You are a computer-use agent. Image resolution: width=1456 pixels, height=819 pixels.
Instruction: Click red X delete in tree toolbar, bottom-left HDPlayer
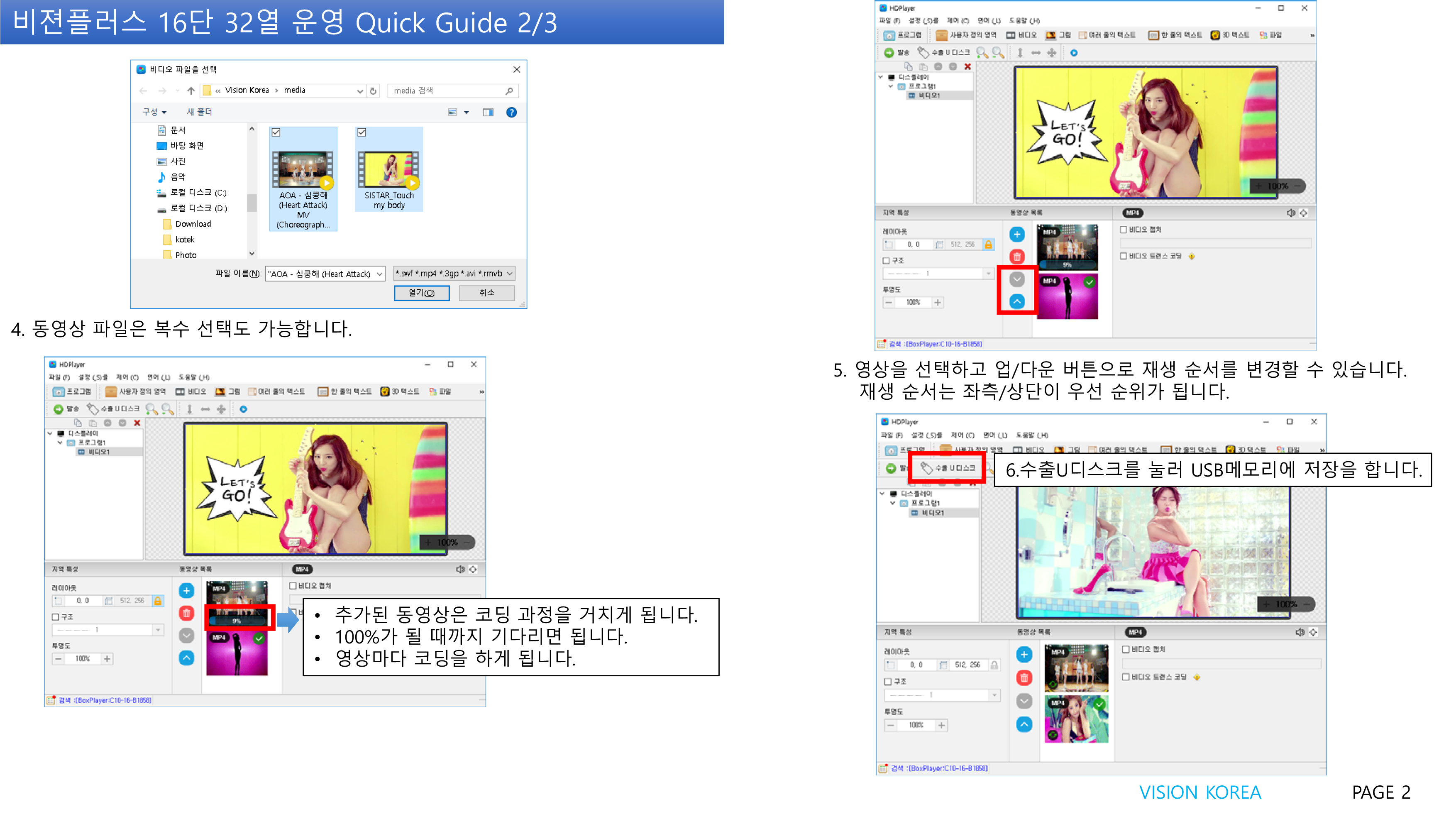pyautogui.click(x=137, y=423)
